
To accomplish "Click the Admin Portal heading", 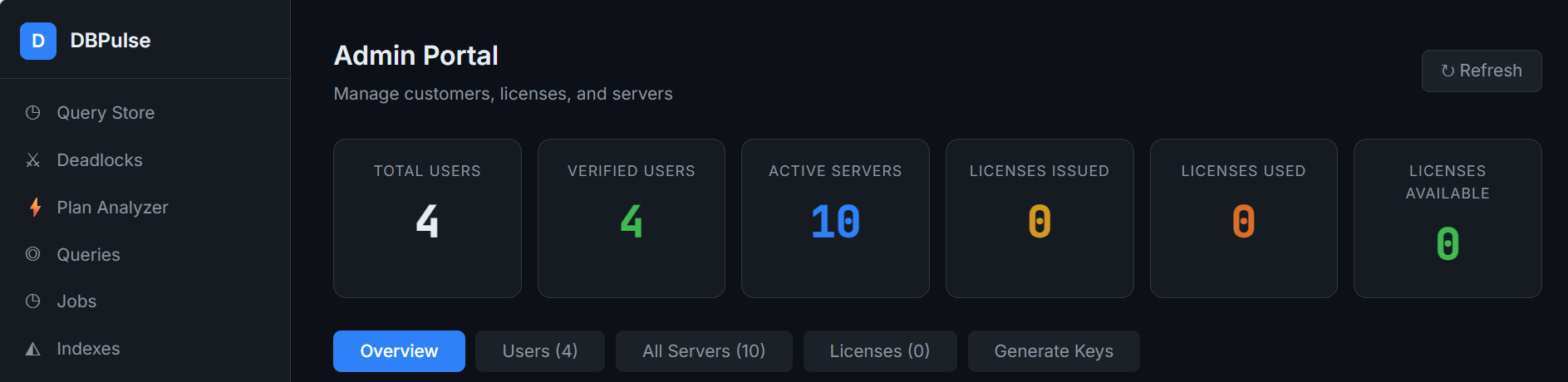I will pyautogui.click(x=416, y=56).
